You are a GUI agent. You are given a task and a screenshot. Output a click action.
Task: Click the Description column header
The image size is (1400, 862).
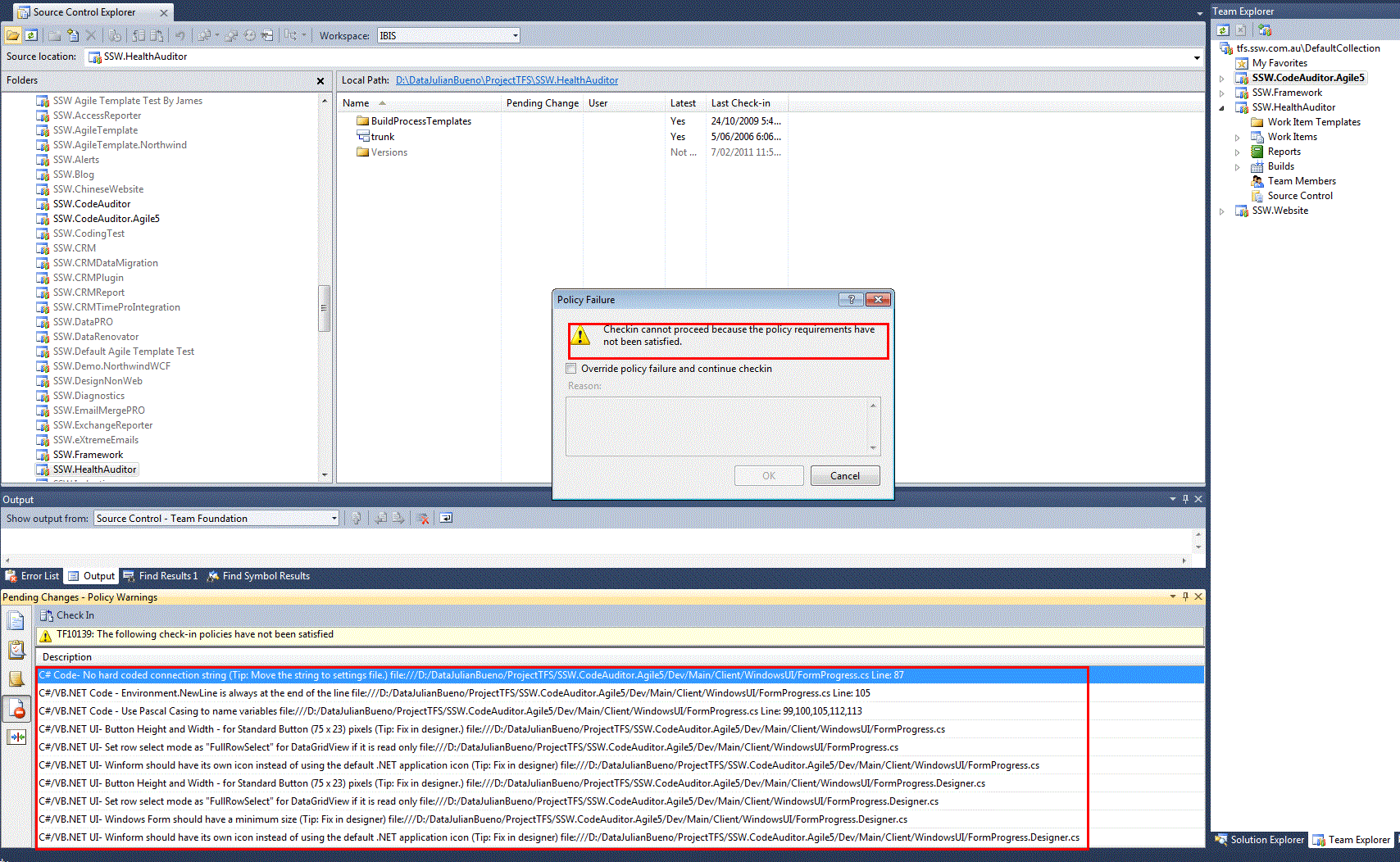tap(620, 657)
